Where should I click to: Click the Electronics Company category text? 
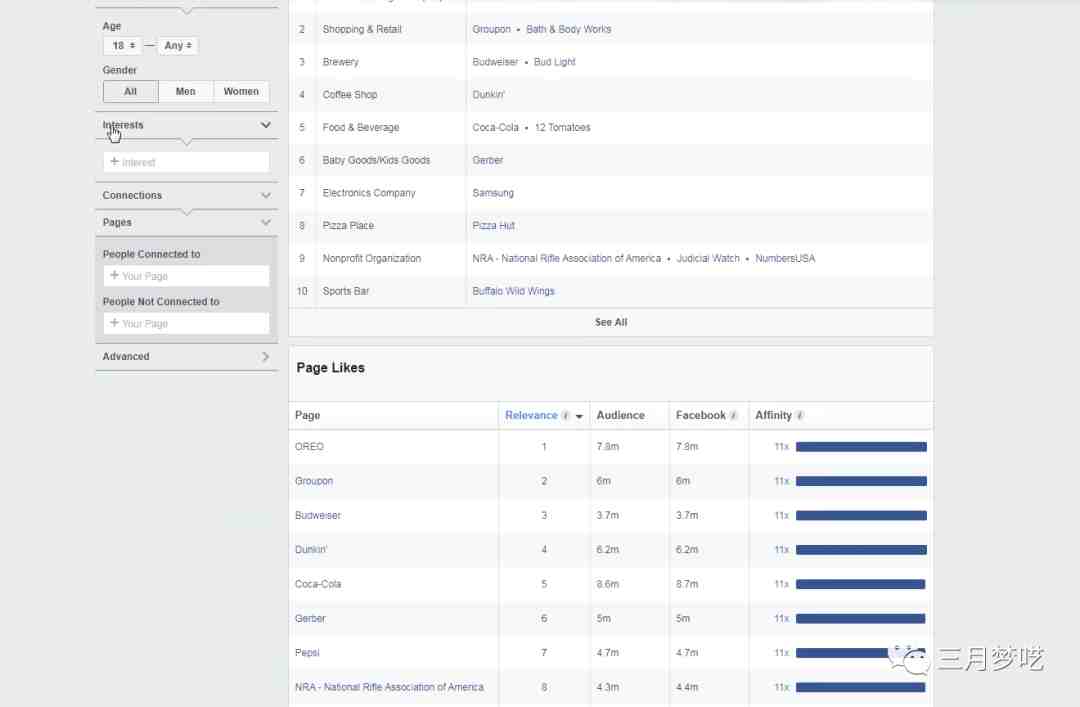369,193
